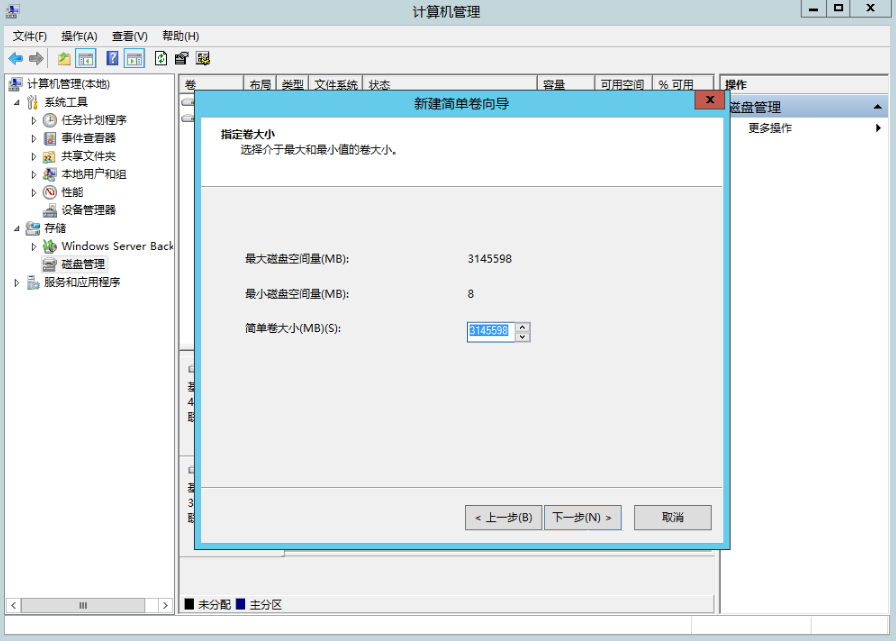
Task: Click the 简单卷大小 input field
Action: (490, 331)
